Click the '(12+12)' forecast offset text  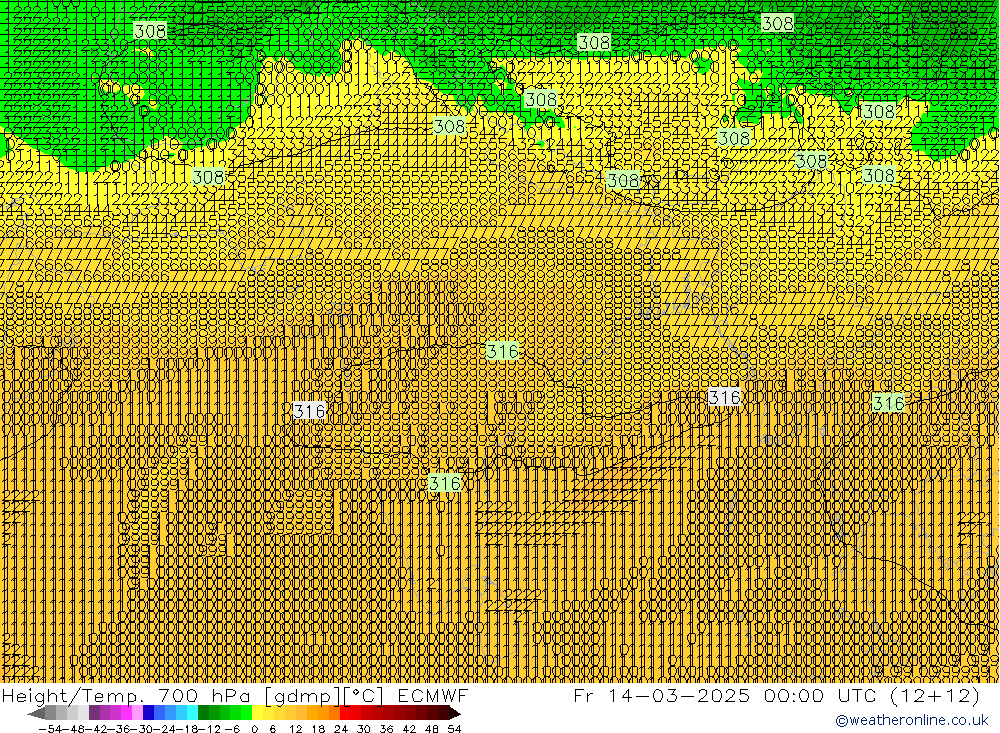click(x=935, y=695)
